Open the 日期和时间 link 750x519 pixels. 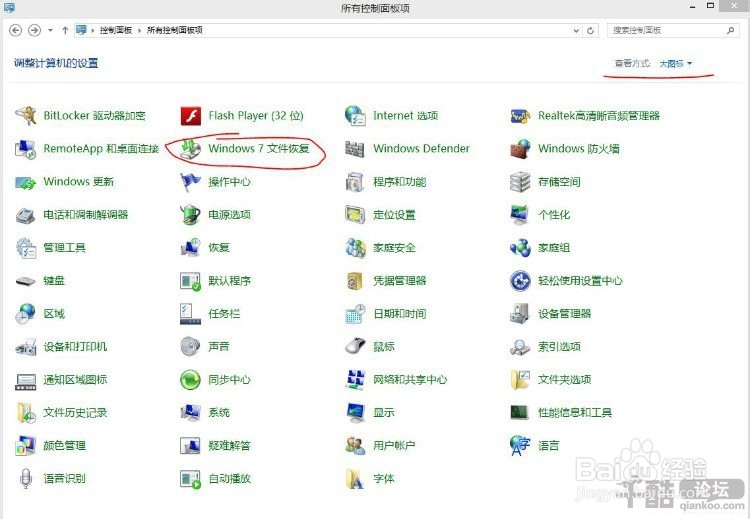(400, 314)
